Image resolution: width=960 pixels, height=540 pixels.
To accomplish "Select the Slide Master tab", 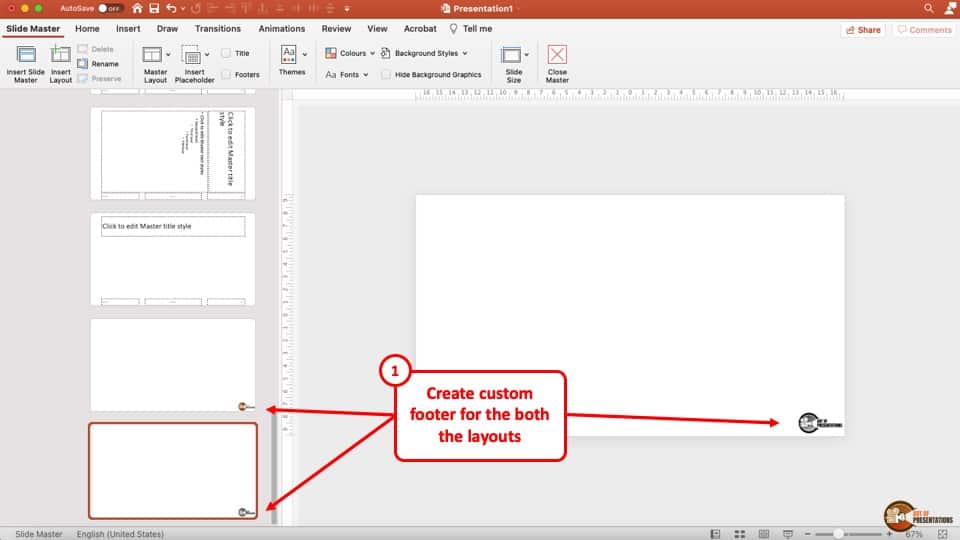I will [33, 29].
